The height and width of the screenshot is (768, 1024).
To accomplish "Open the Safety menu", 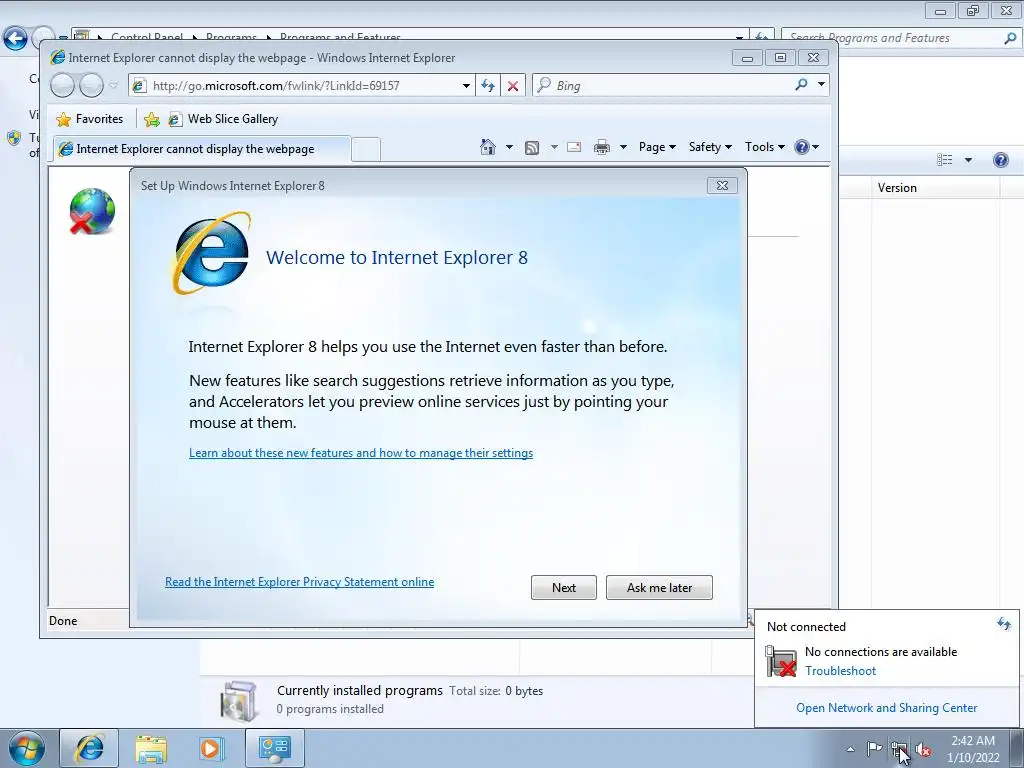I will click(x=711, y=147).
